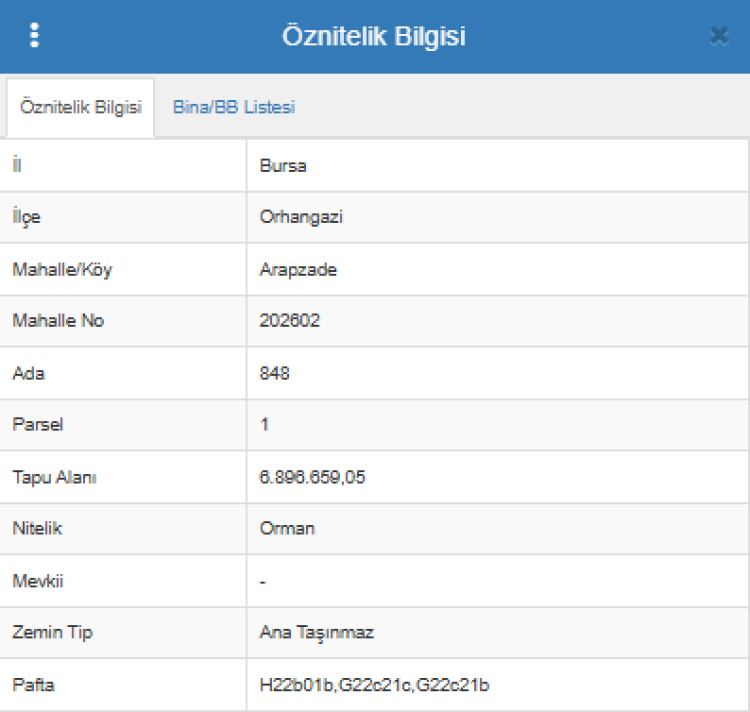Click the Mahalle/Köy field label
Viewport: 750px width, 712px height.
tap(62, 269)
